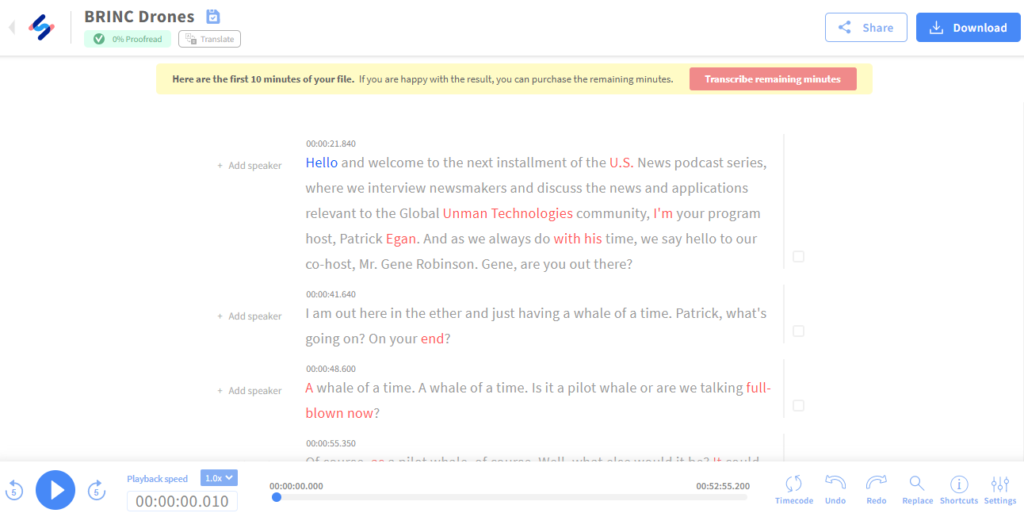Open the app logo home icon
This screenshot has width=1024, height=513.
click(42, 27)
